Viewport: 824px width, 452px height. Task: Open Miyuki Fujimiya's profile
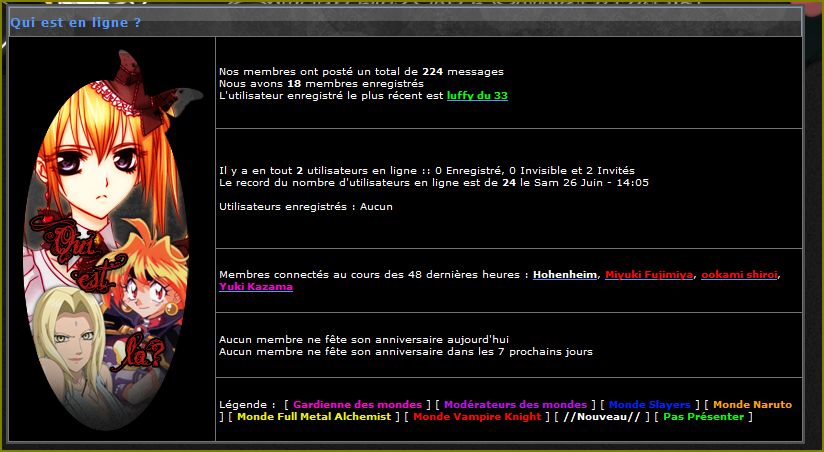[649, 274]
